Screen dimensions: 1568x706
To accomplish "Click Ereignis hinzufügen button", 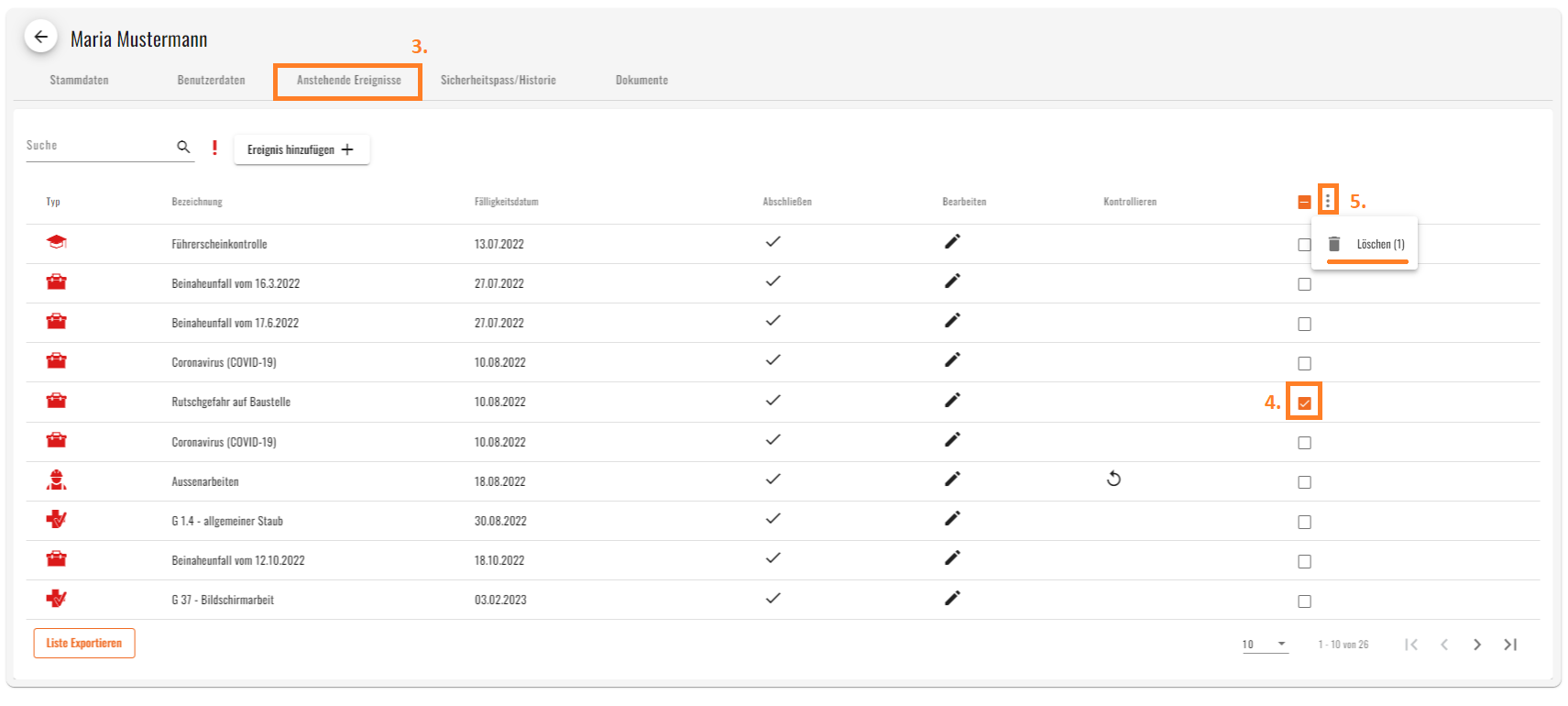I will (x=302, y=149).
